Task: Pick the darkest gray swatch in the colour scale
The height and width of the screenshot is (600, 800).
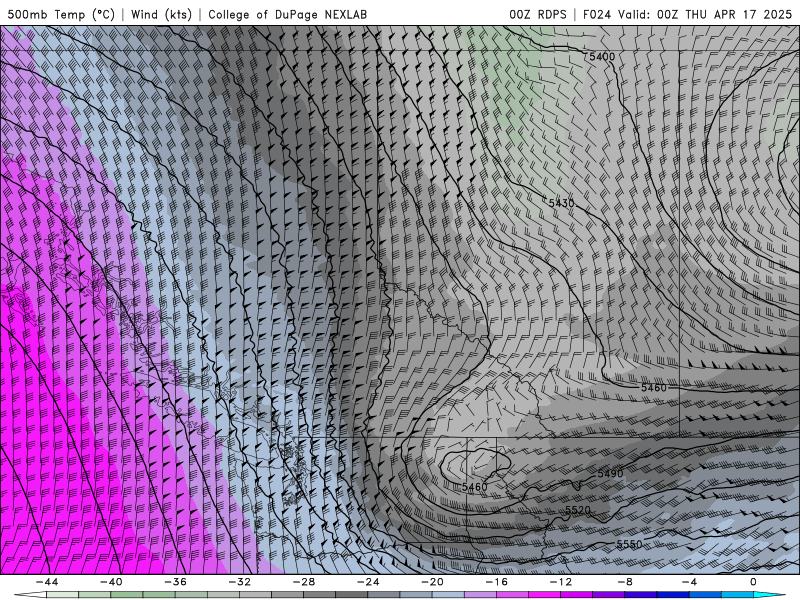Action: [352, 595]
